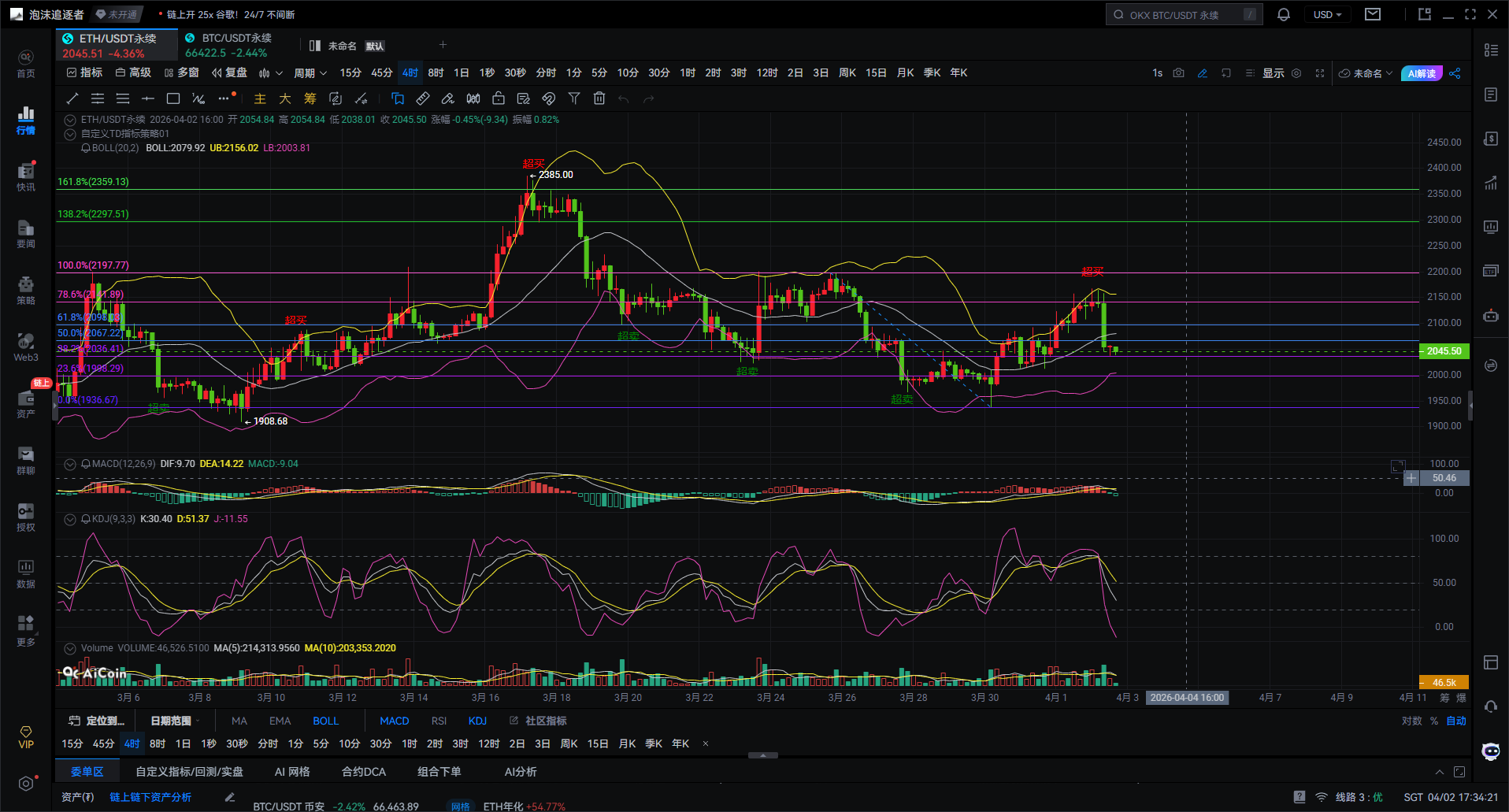Image resolution: width=1509 pixels, height=812 pixels.
Task: Select the rectangle drawing tool
Action: pos(173,98)
